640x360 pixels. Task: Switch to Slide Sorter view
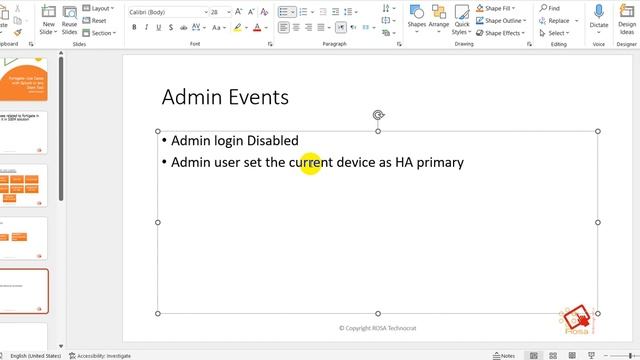click(x=553, y=356)
